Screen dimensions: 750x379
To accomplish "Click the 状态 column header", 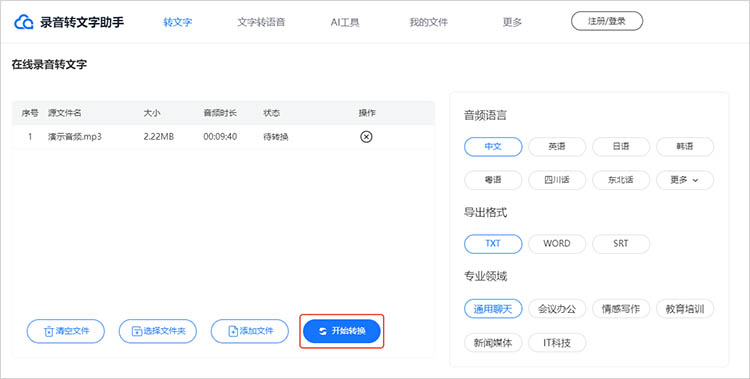I will (272, 113).
